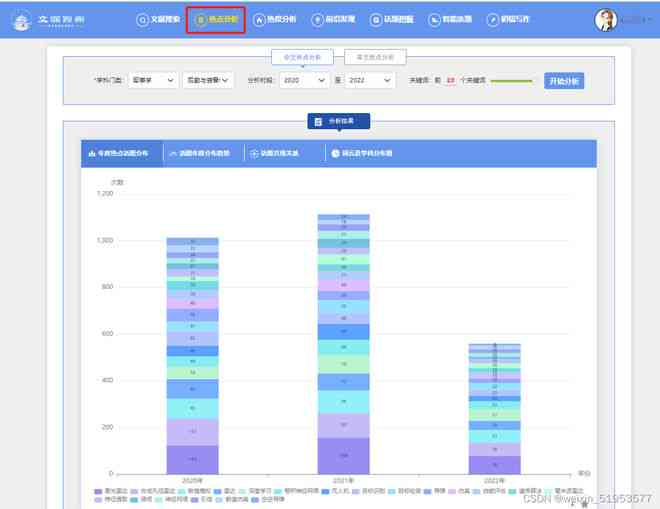Viewport: 660px width, 509px height.
Task: Click the 2021 stacked bar
Action: click(x=343, y=344)
